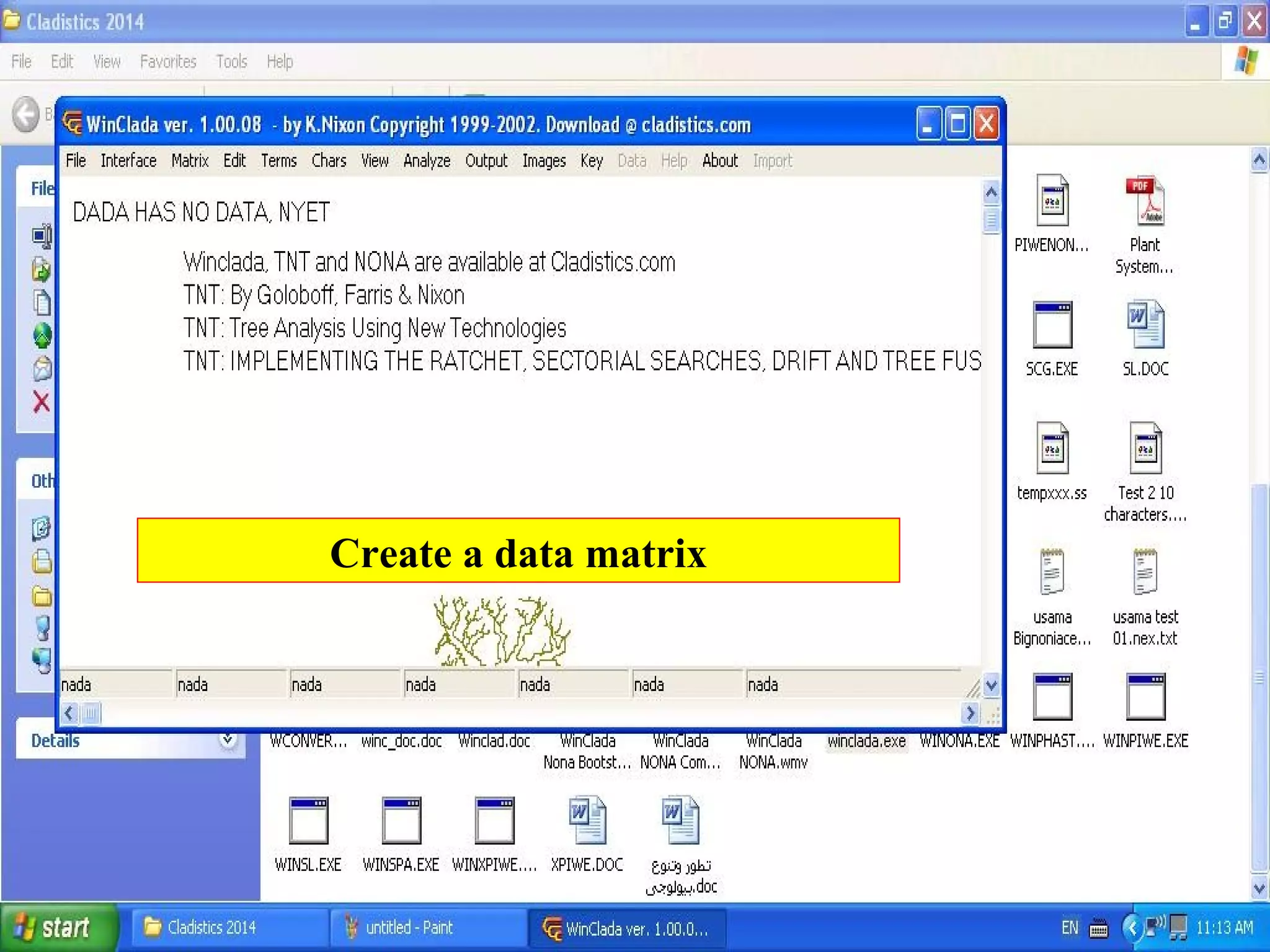This screenshot has height=952, width=1270.
Task: Open WINPIWE.EXE executable icon
Action: coord(1145,696)
